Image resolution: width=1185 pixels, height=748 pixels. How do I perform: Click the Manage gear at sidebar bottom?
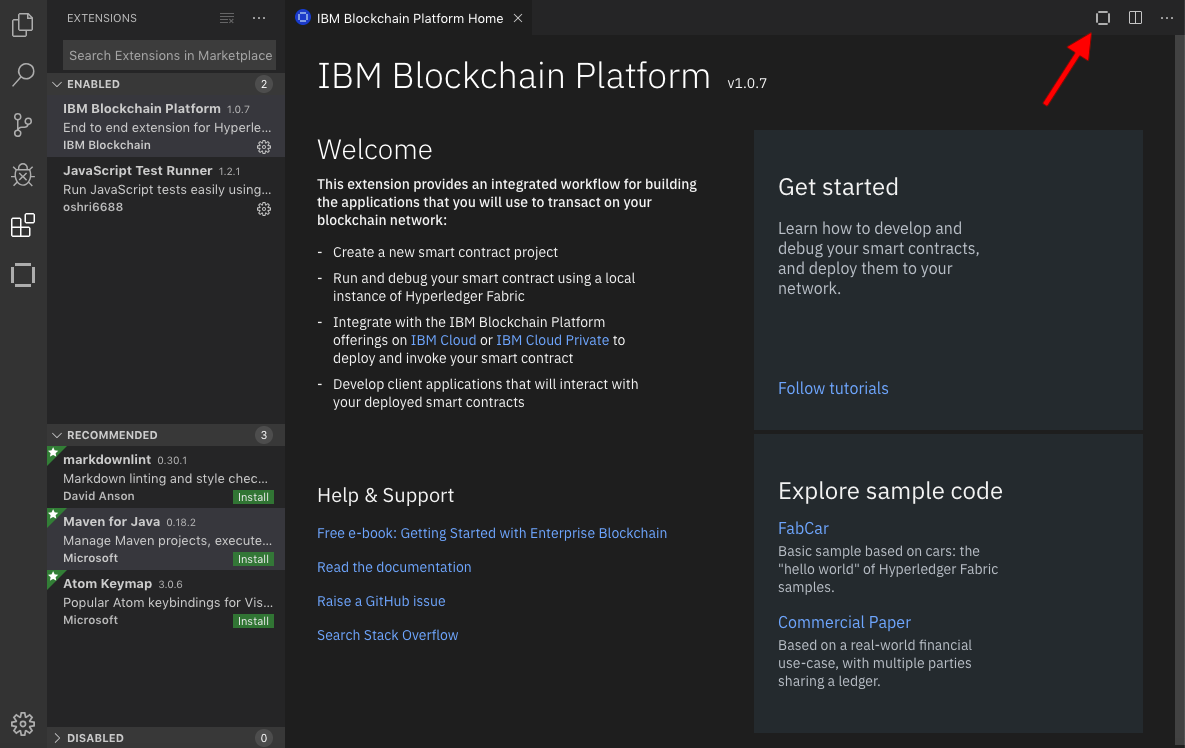pos(23,723)
